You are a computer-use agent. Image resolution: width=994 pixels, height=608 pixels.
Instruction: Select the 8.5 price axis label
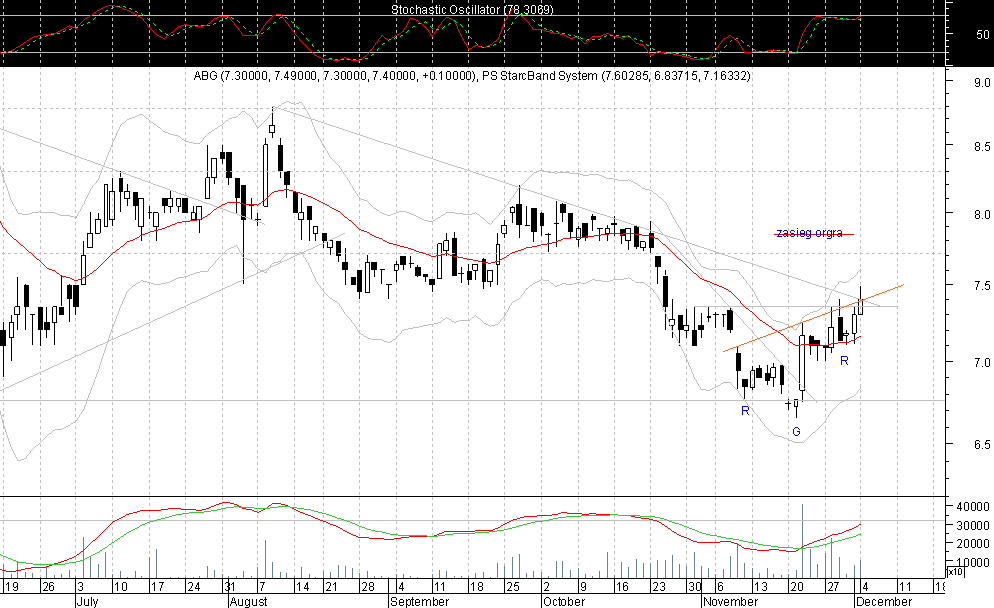[982, 147]
